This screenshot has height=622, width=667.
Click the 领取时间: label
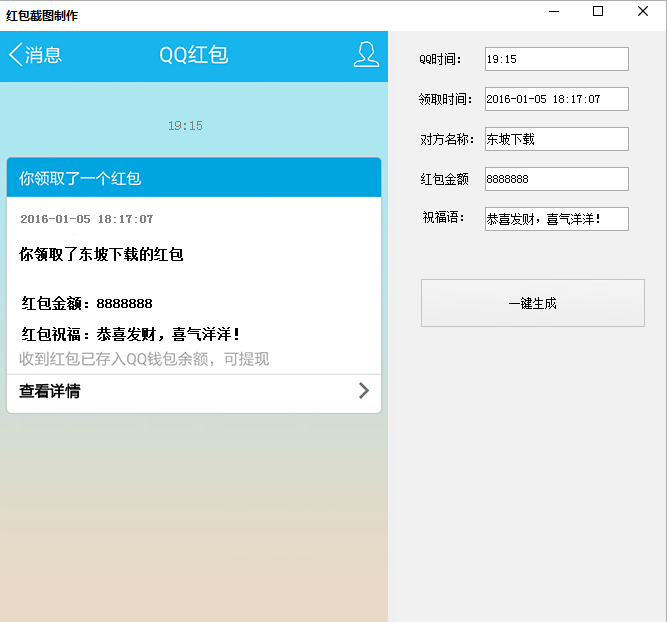[445, 99]
